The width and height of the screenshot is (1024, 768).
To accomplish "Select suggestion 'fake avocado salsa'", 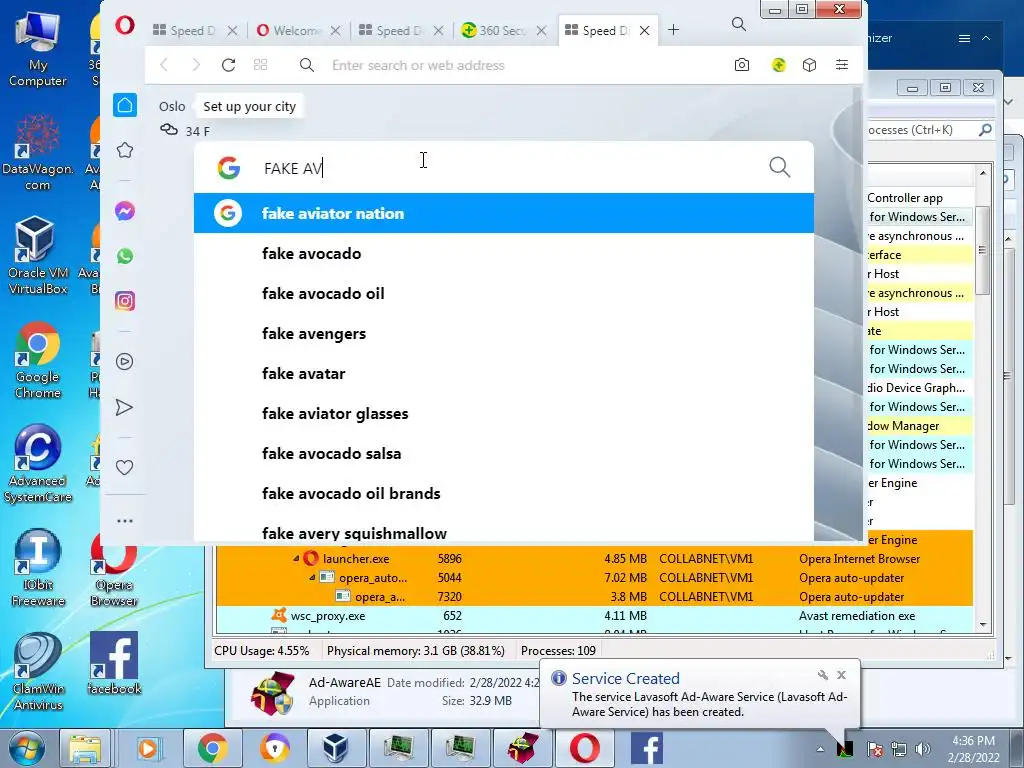I will (x=504, y=453).
